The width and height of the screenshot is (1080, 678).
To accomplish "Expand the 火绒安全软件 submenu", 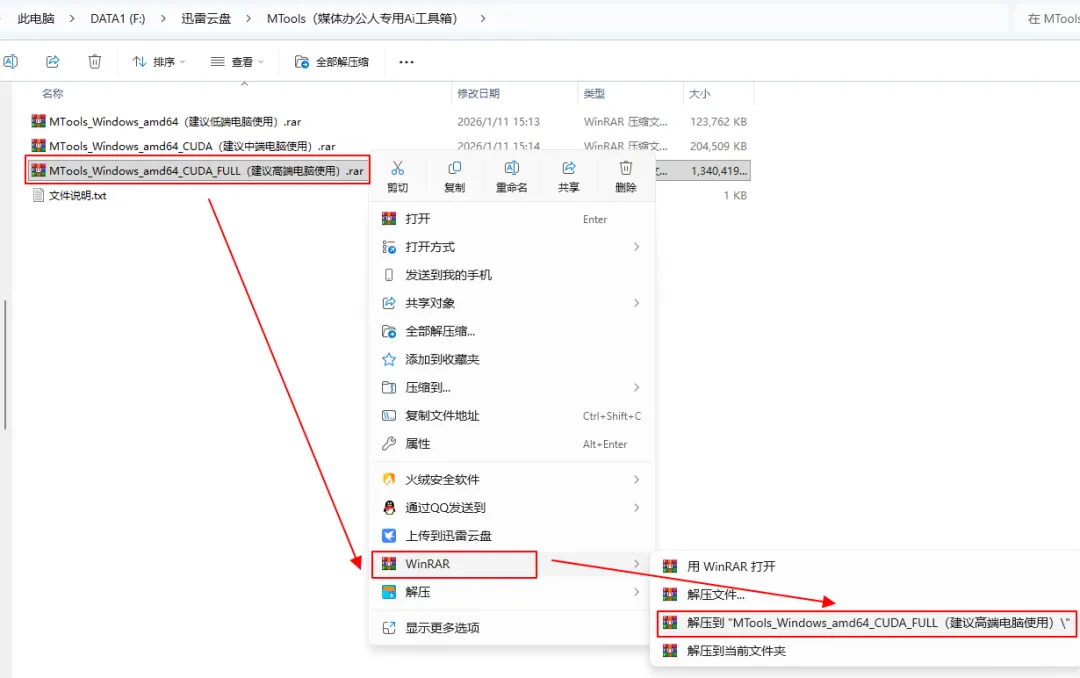I will 512,480.
